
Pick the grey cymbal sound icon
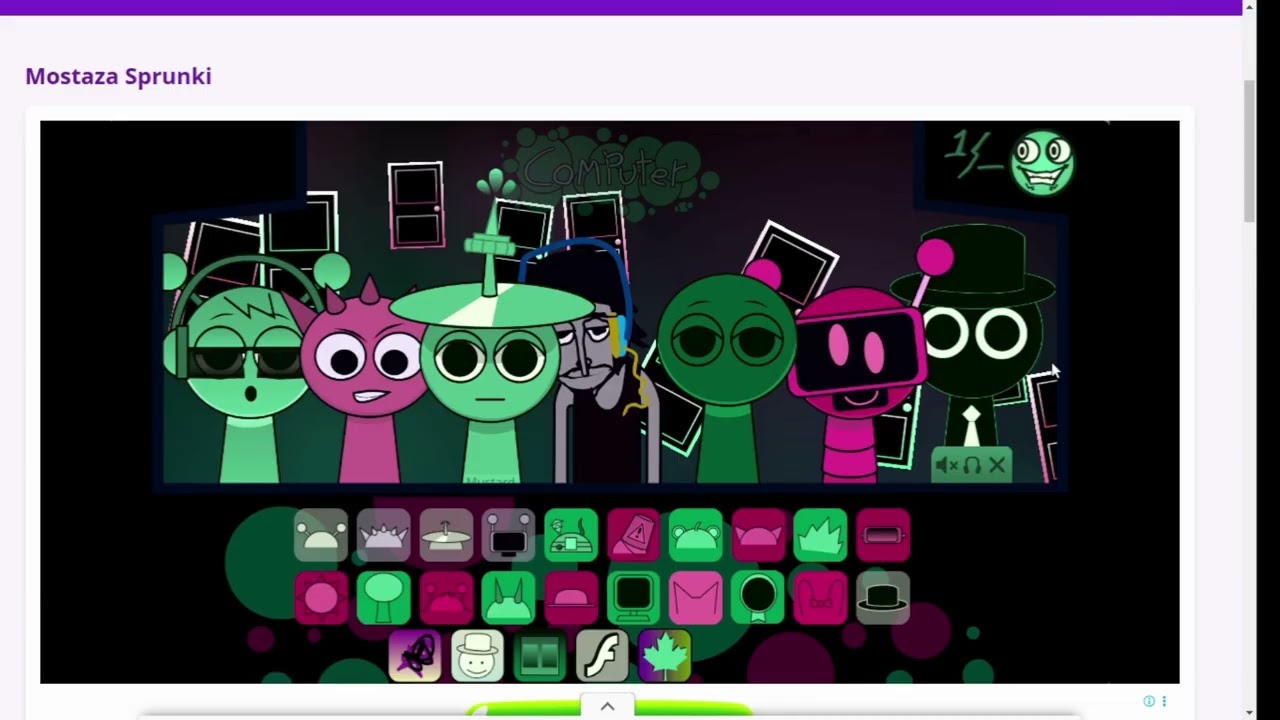(446, 535)
